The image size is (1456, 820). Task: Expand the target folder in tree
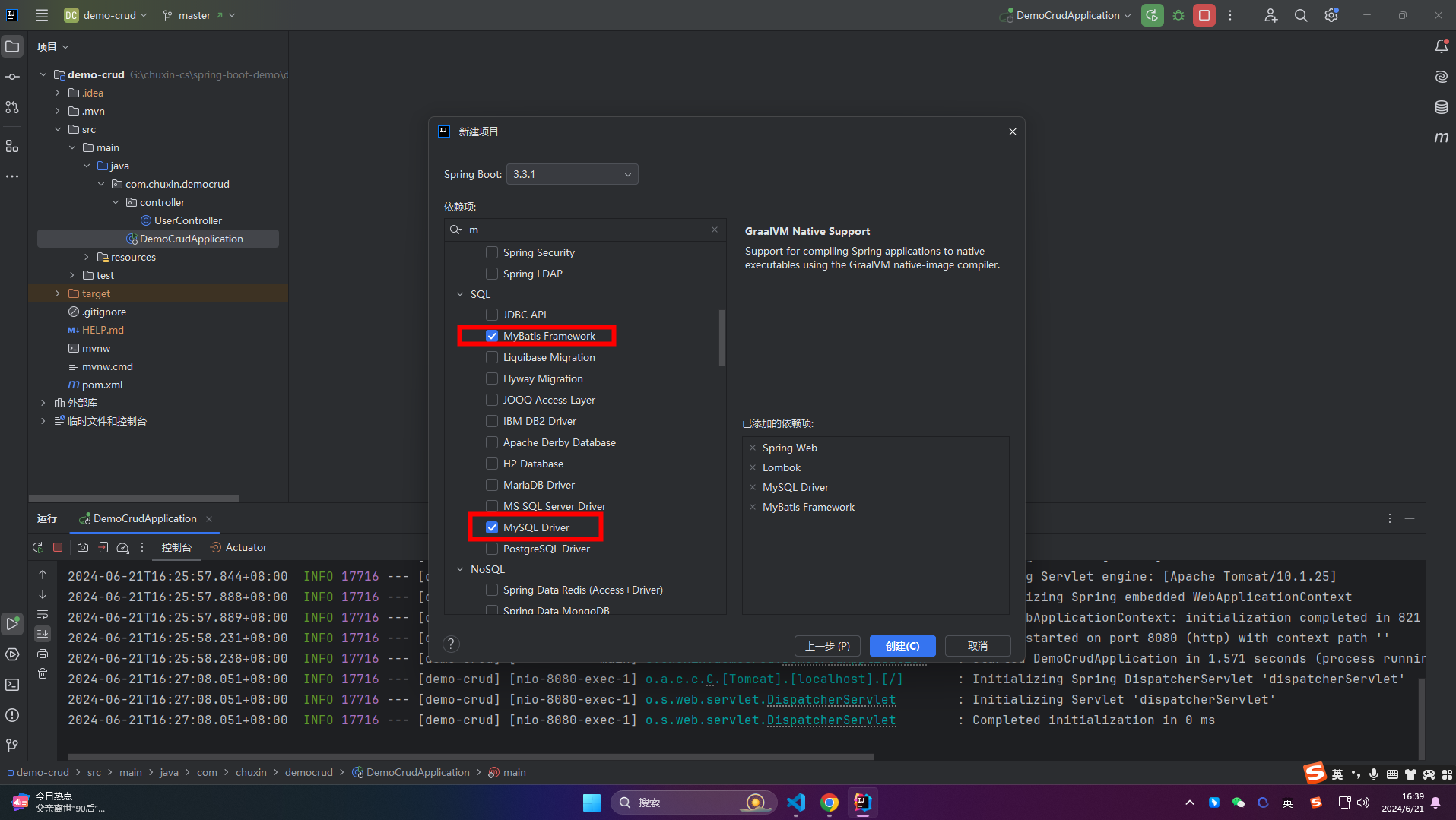coord(58,293)
